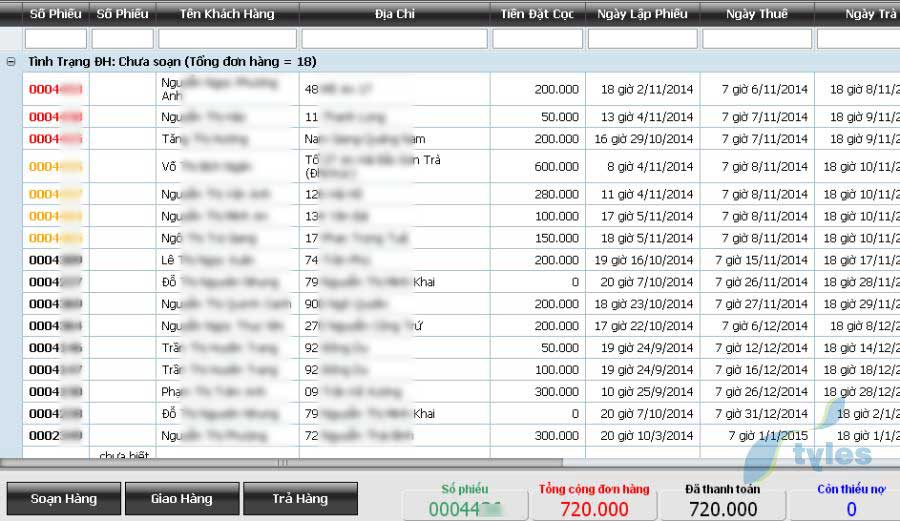Sort by the 'Địa Chỉ' column header
Screen dimensions: 900x521
click(394, 14)
